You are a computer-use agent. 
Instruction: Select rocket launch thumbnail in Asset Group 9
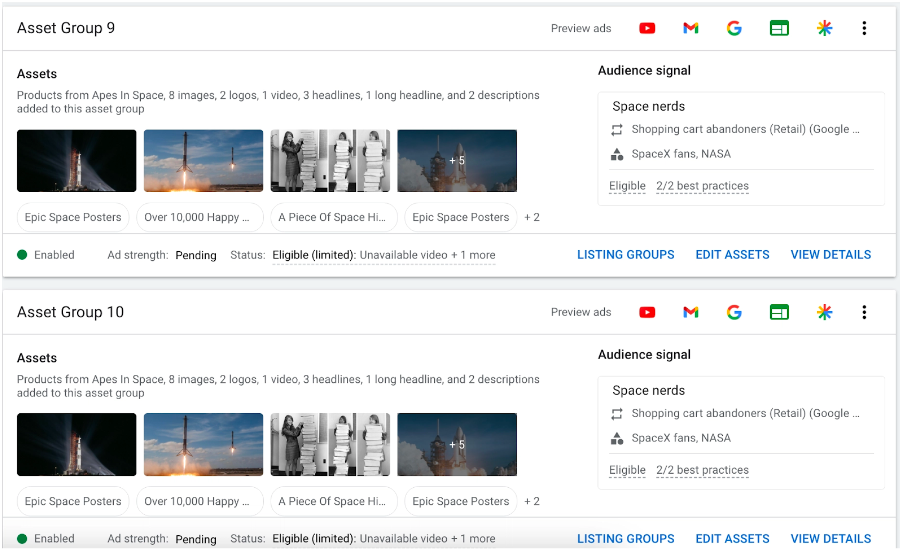click(x=204, y=160)
